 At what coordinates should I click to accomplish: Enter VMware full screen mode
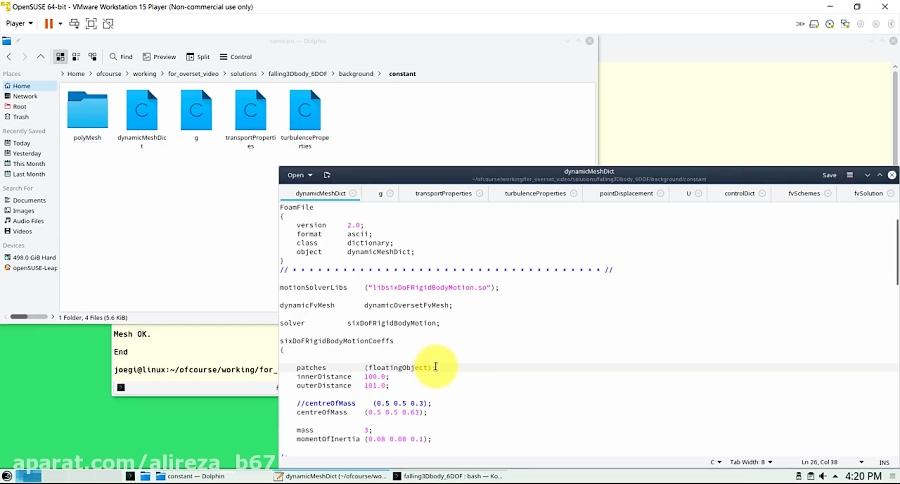coord(91,23)
